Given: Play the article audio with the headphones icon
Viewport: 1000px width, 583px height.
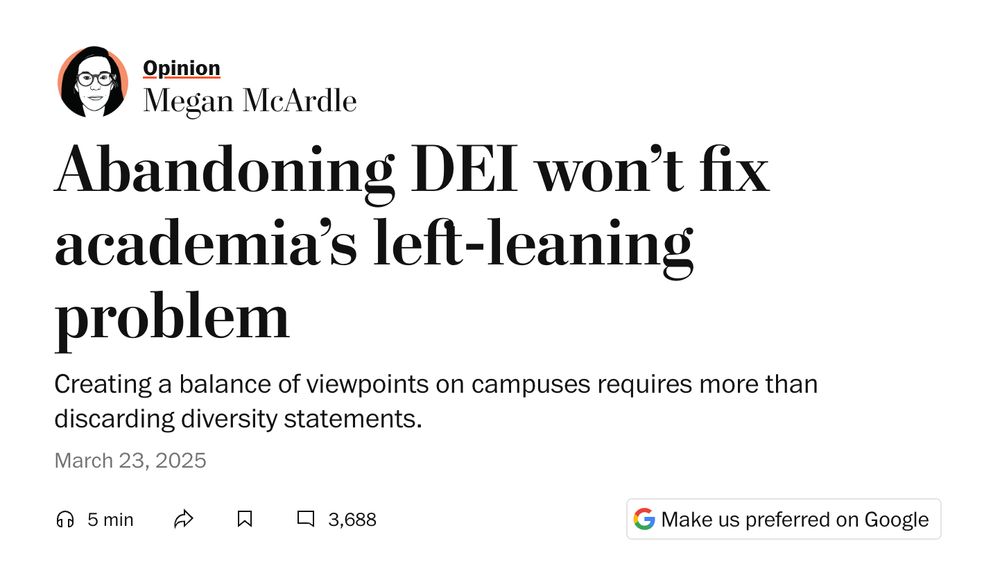Looking at the screenshot, I should pos(66,519).
